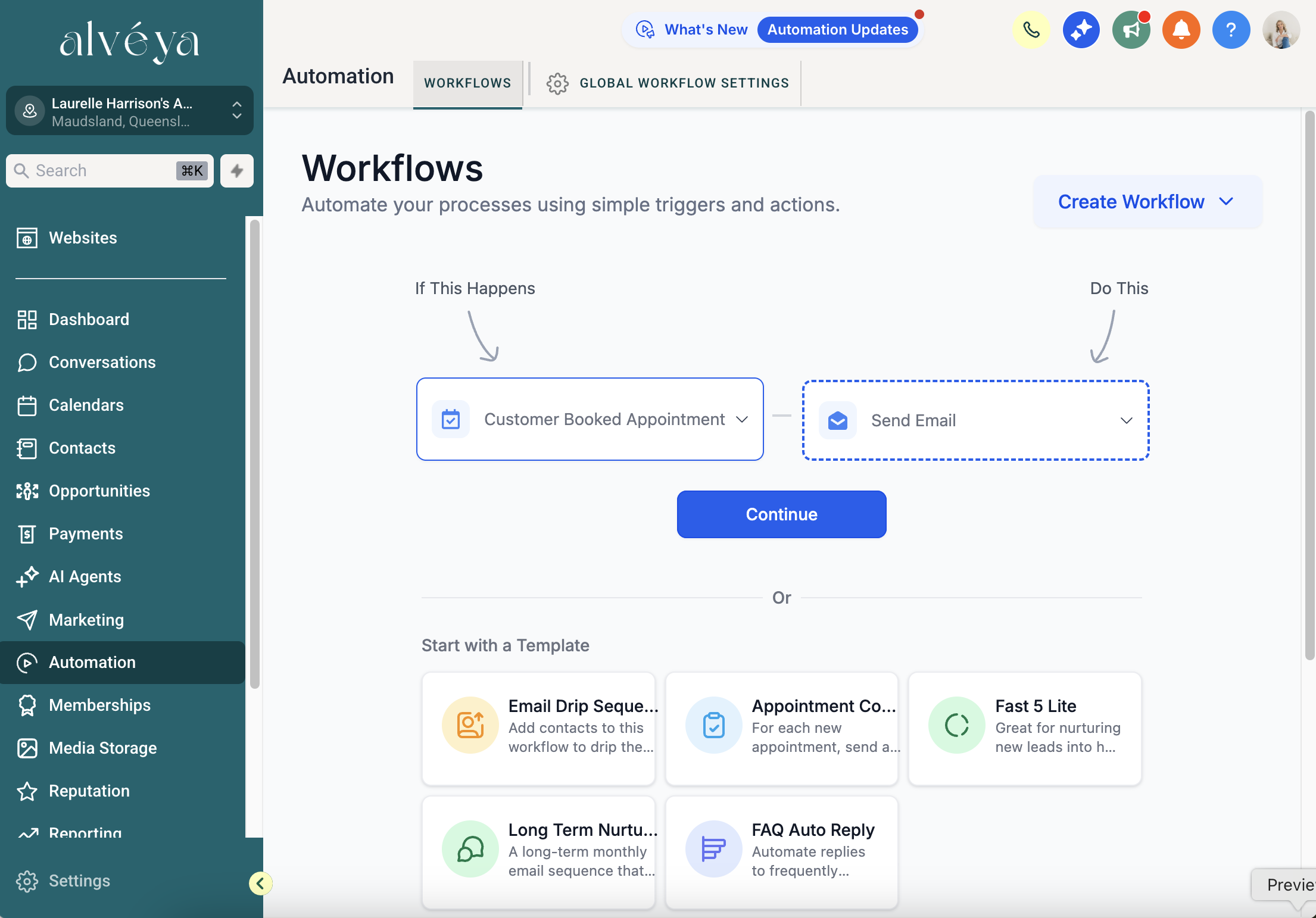Open the notifications bell

pos(1181,30)
